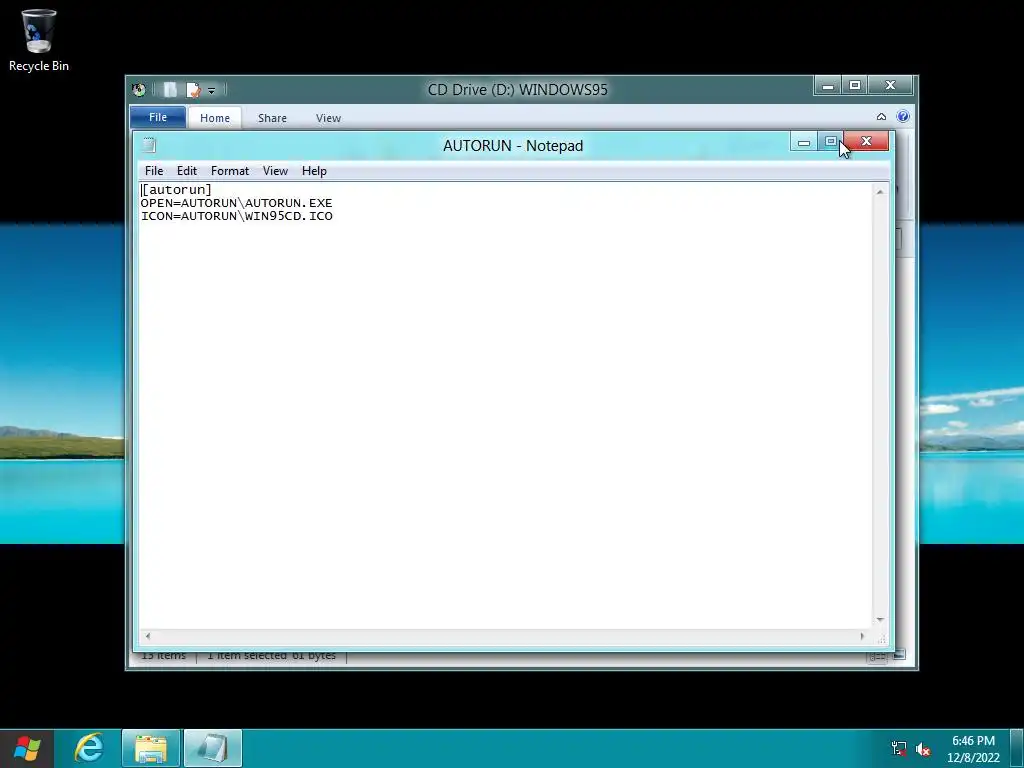This screenshot has width=1024, height=768.
Task: Switch to the View tab in Explorer ribbon
Action: tap(328, 118)
